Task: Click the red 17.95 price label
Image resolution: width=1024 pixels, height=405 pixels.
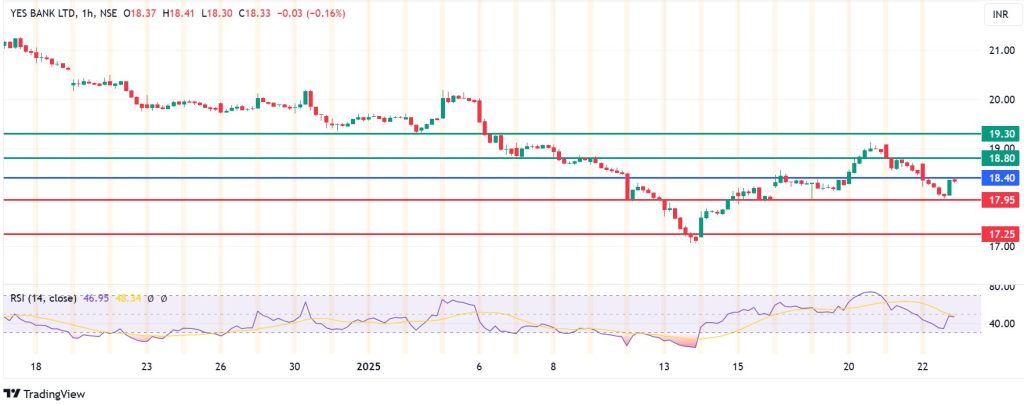Action: (x=1001, y=200)
